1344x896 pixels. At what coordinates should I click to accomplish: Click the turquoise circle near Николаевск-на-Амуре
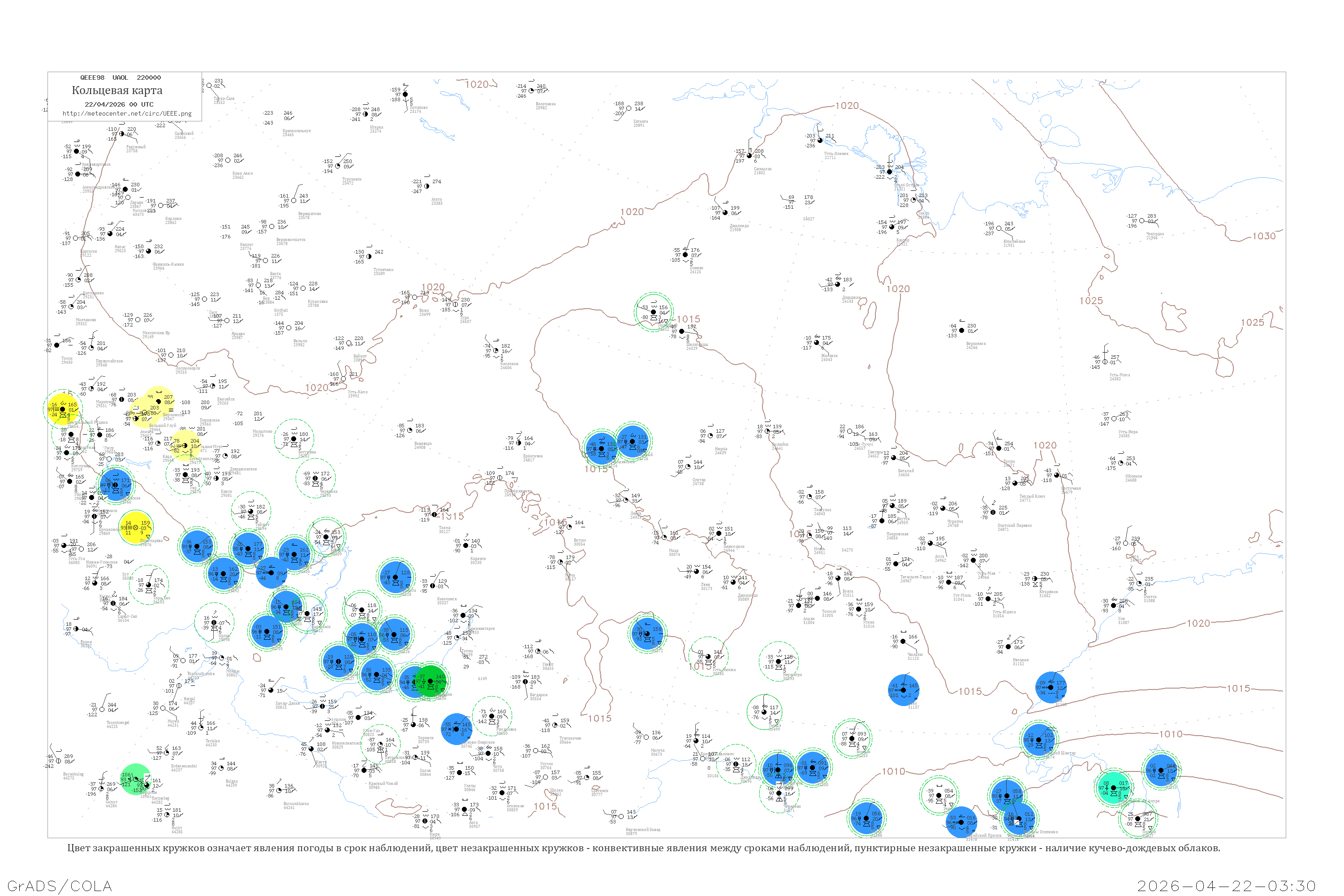[x=1113, y=788]
